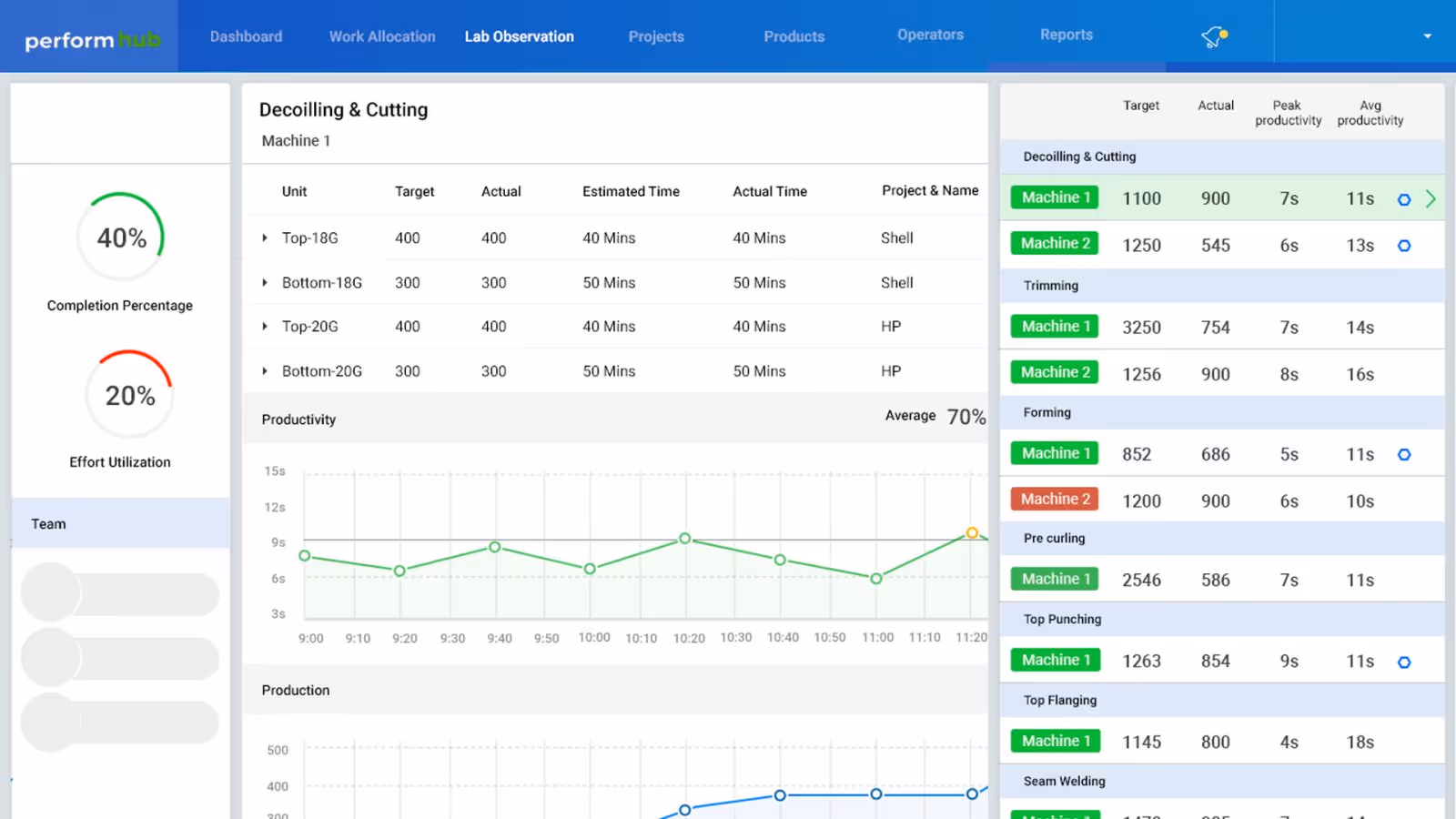Click the Shell cell in Top-18G row
The height and width of the screenshot is (819, 1456).
[896, 238]
